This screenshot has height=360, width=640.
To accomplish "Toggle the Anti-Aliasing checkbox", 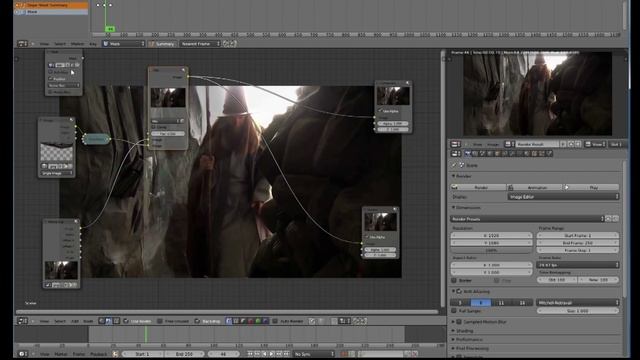I will (x=459, y=291).
